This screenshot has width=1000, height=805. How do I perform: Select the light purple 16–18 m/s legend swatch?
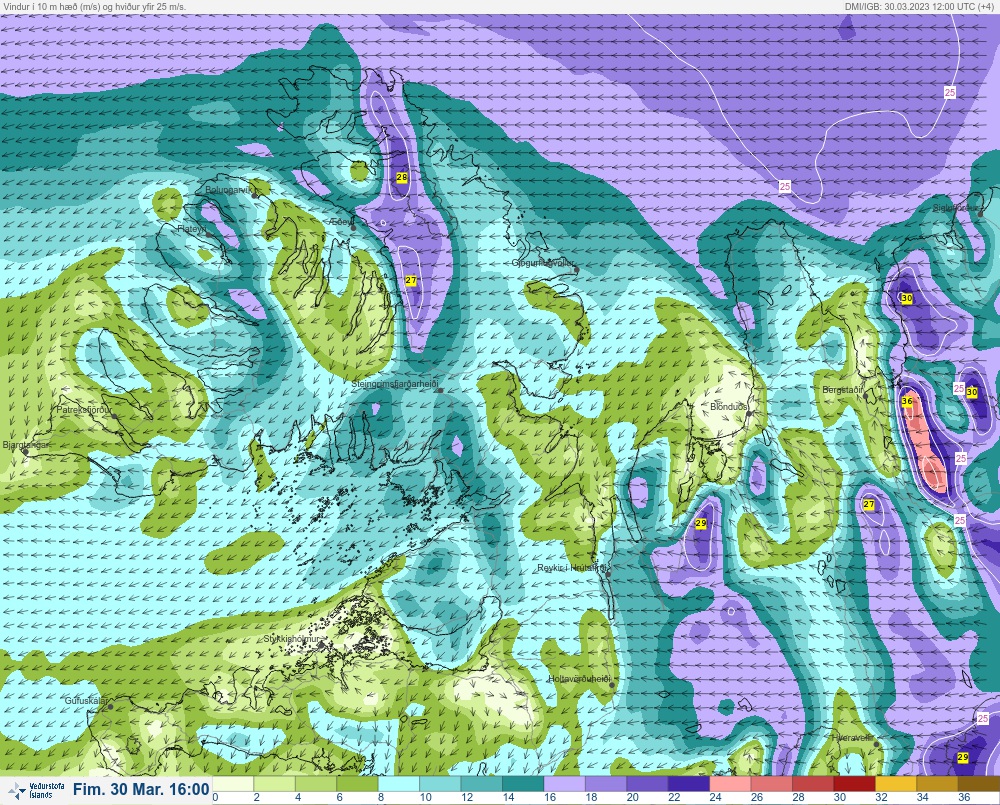[564, 783]
